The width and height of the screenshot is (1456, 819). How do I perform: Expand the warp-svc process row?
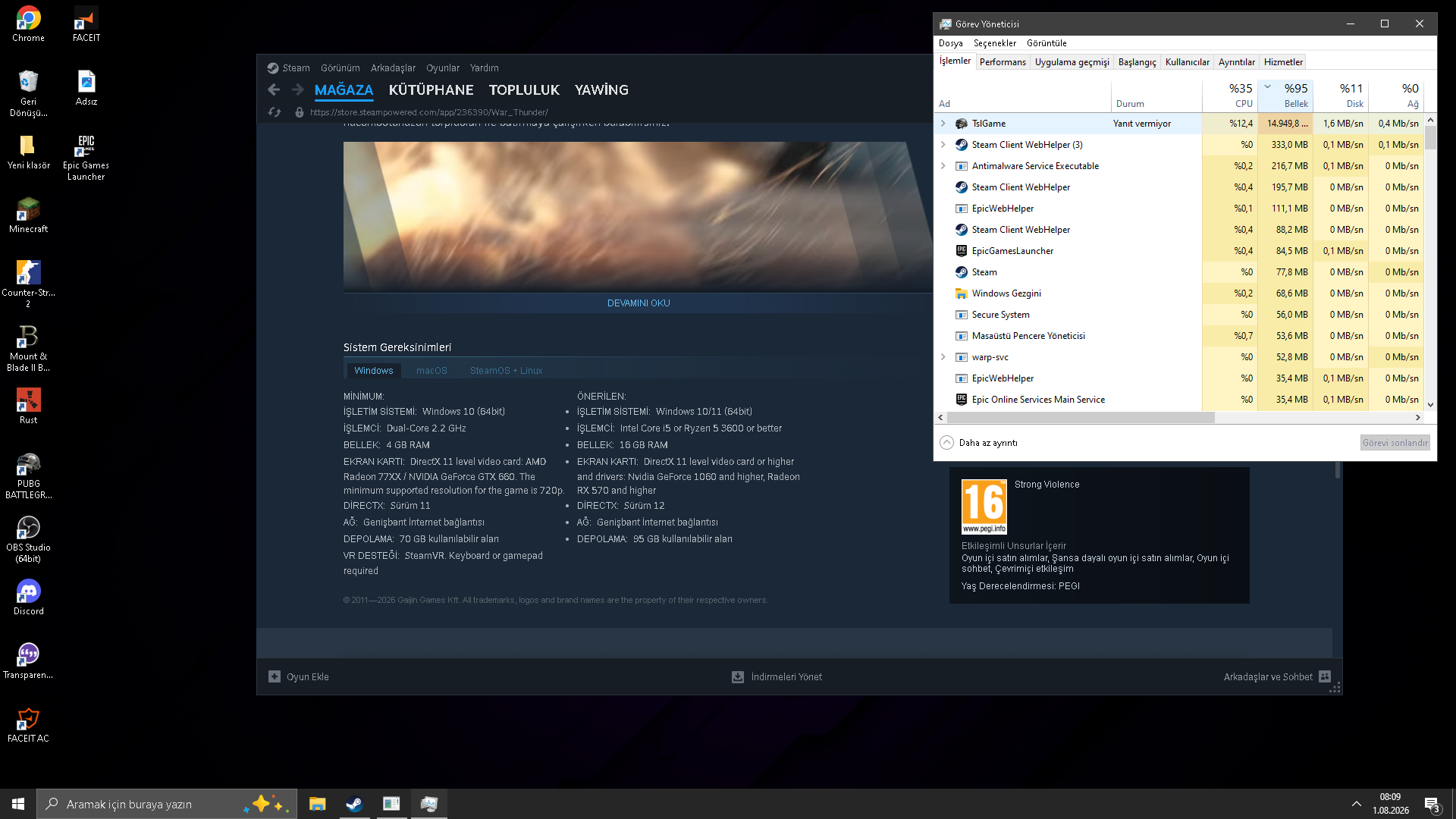point(943,357)
